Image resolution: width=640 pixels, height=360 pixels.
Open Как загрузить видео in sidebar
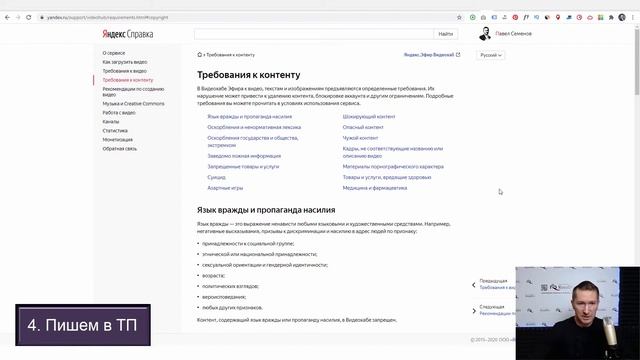(125, 62)
